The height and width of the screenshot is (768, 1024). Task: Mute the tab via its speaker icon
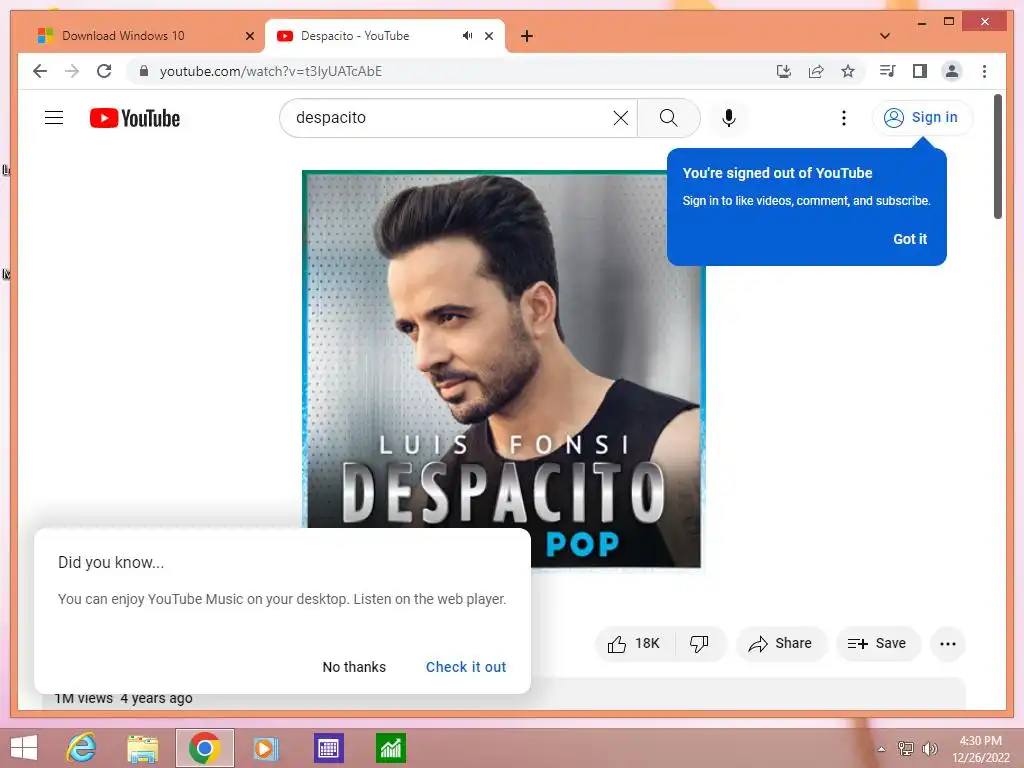click(467, 36)
